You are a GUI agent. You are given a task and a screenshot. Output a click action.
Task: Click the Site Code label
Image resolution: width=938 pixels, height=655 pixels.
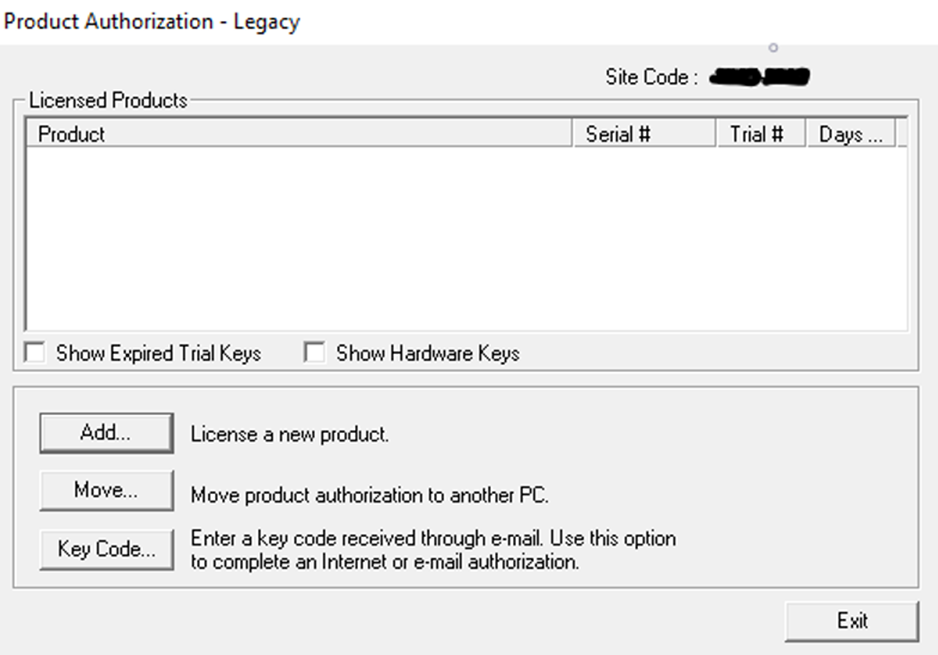click(x=651, y=77)
